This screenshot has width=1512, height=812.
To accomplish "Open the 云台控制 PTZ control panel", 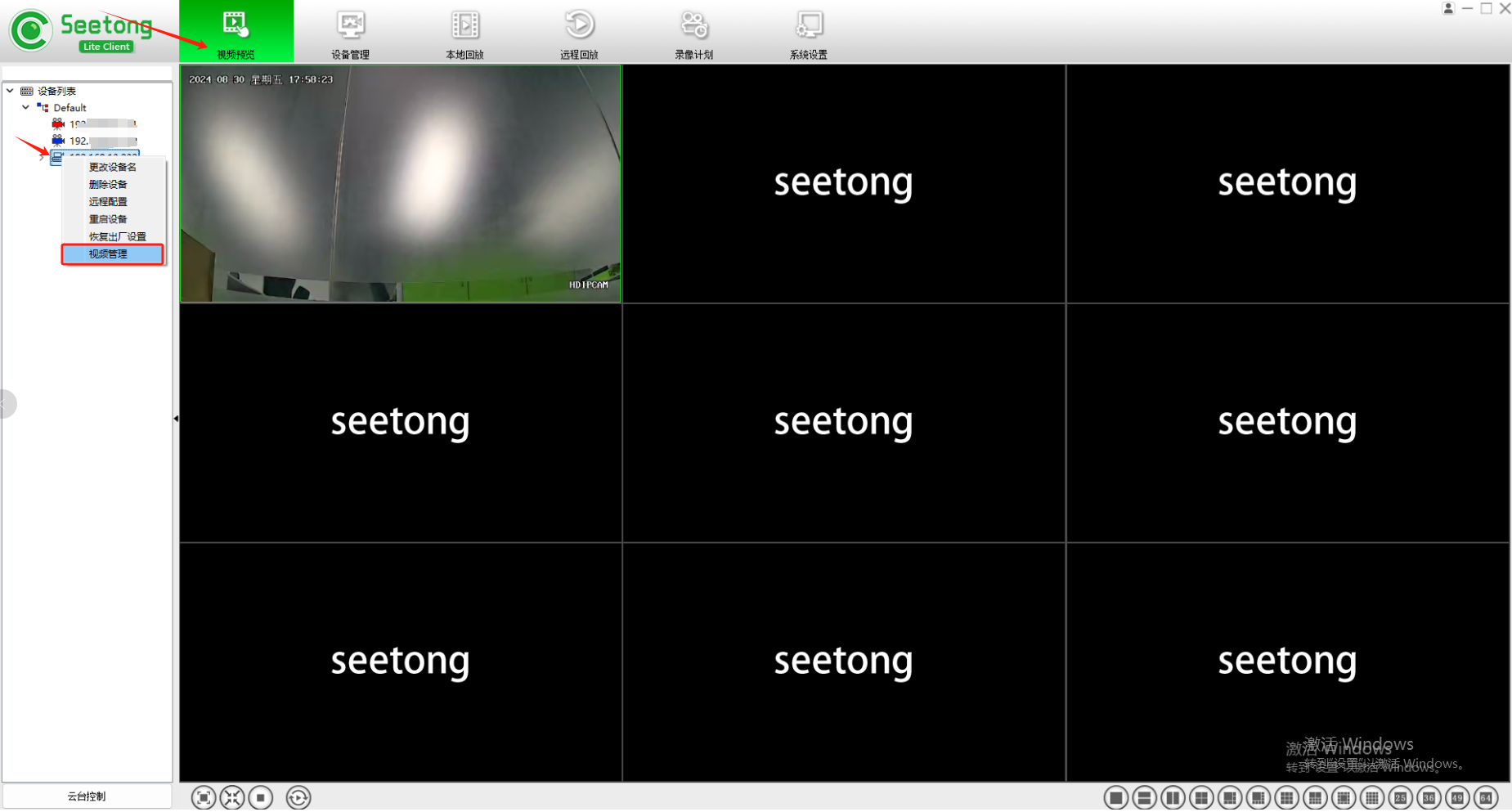I will 87,796.
